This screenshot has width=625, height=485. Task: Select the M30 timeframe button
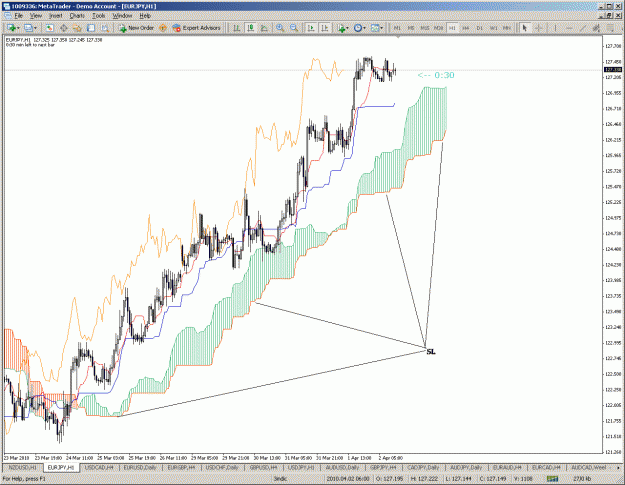[x=438, y=28]
